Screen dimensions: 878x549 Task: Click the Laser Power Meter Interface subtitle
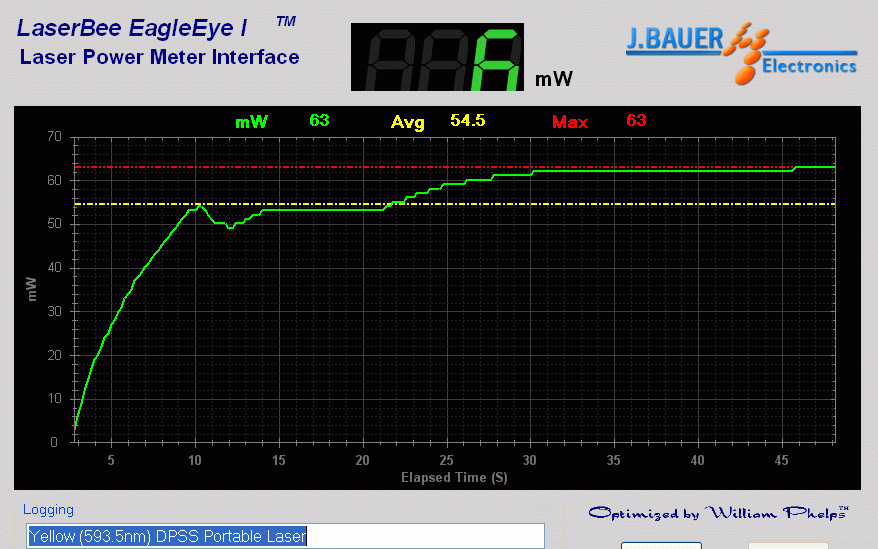tap(159, 57)
